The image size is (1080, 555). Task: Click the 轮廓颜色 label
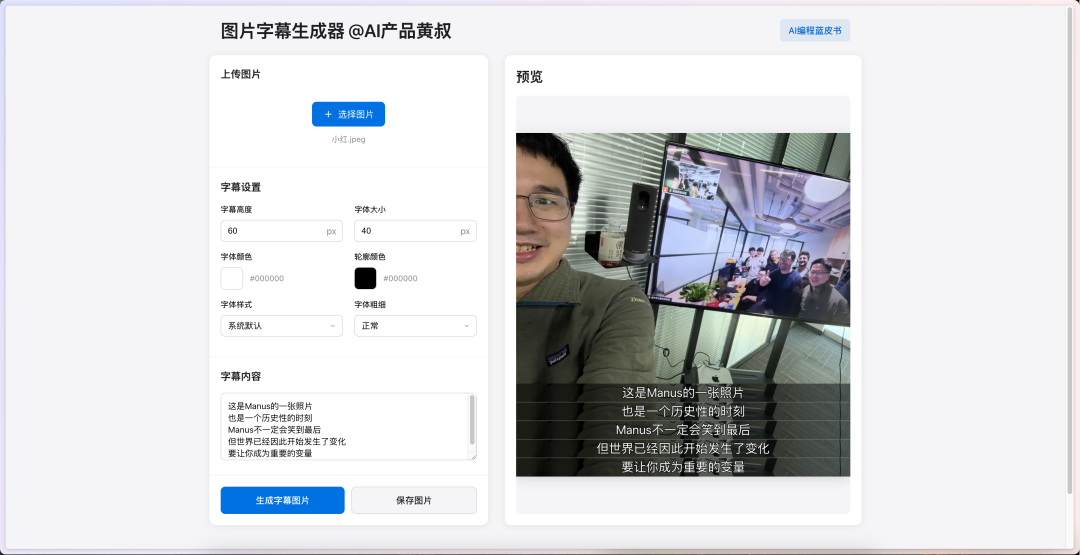370,257
